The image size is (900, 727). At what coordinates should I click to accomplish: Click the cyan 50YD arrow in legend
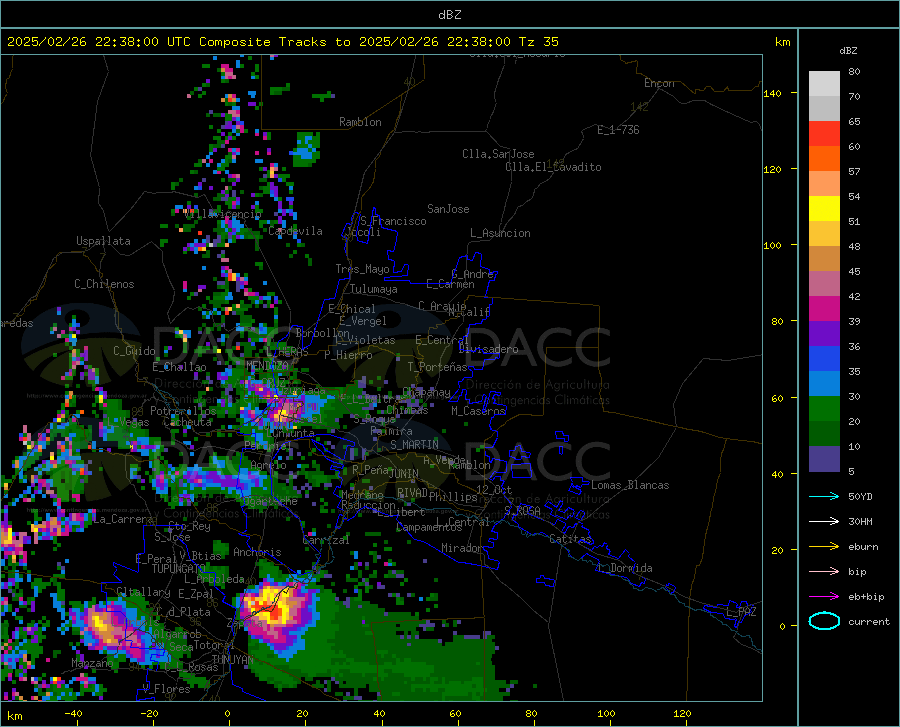click(824, 496)
